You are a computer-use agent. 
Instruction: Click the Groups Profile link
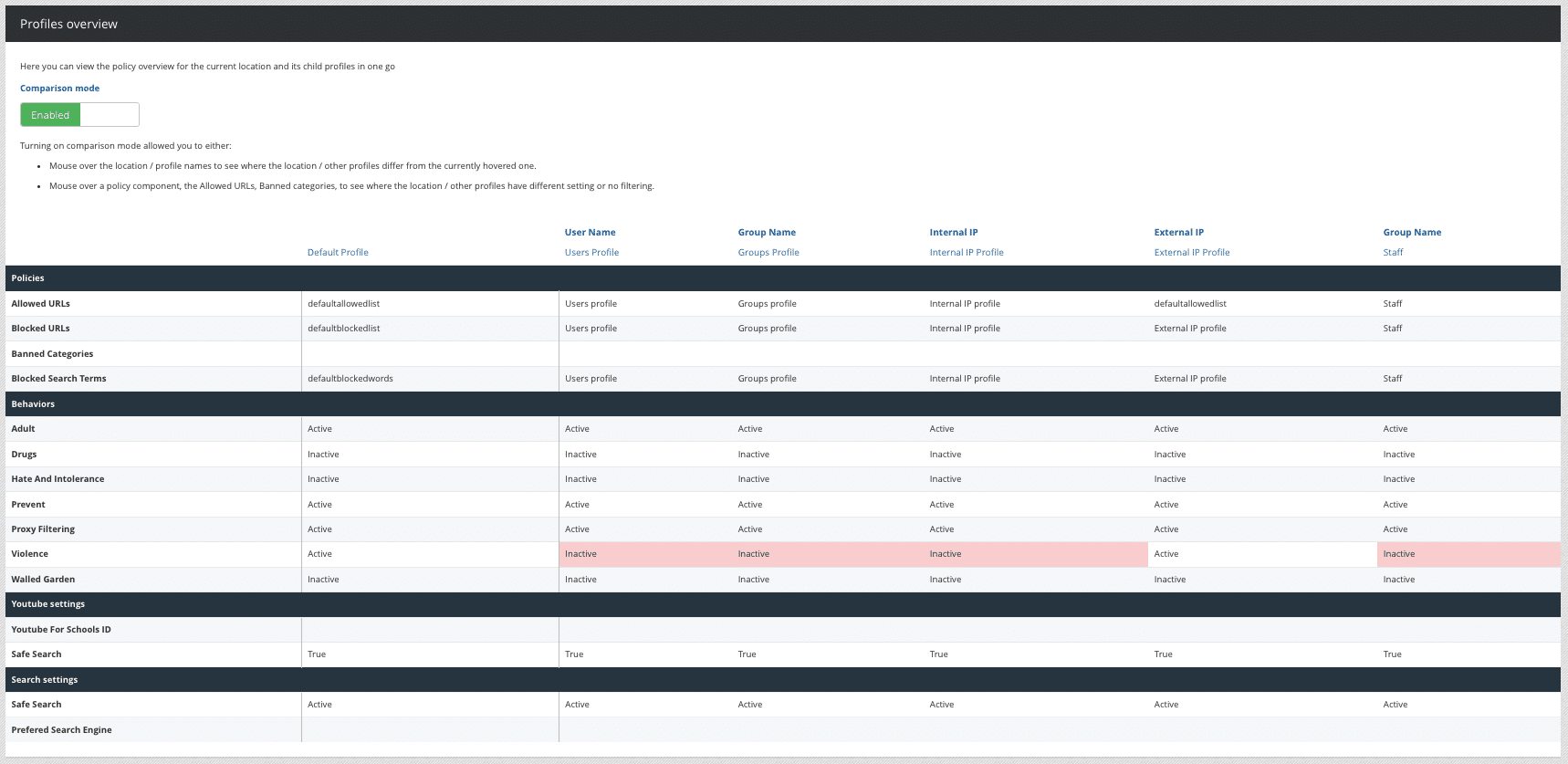(768, 253)
